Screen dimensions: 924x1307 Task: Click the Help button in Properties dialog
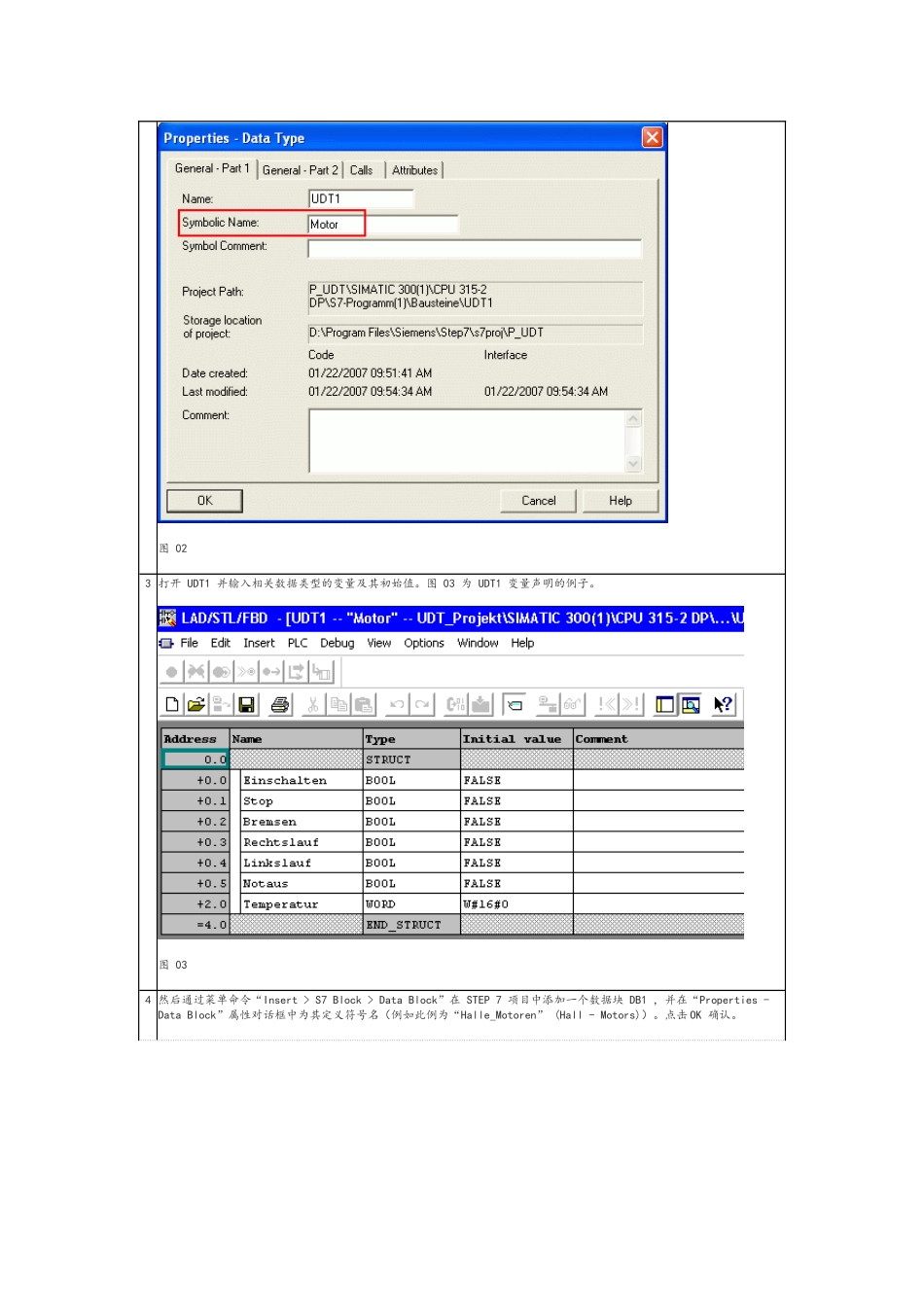pyautogui.click(x=621, y=501)
